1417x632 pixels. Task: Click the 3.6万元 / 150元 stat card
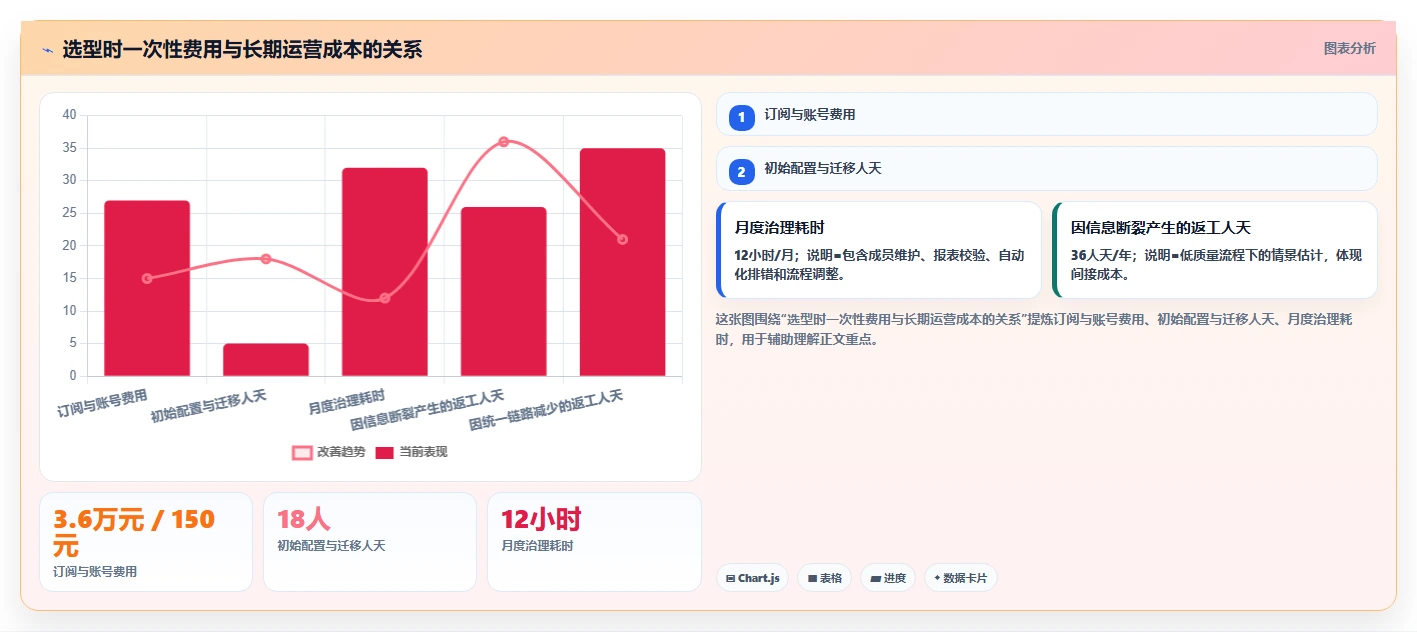[146, 542]
